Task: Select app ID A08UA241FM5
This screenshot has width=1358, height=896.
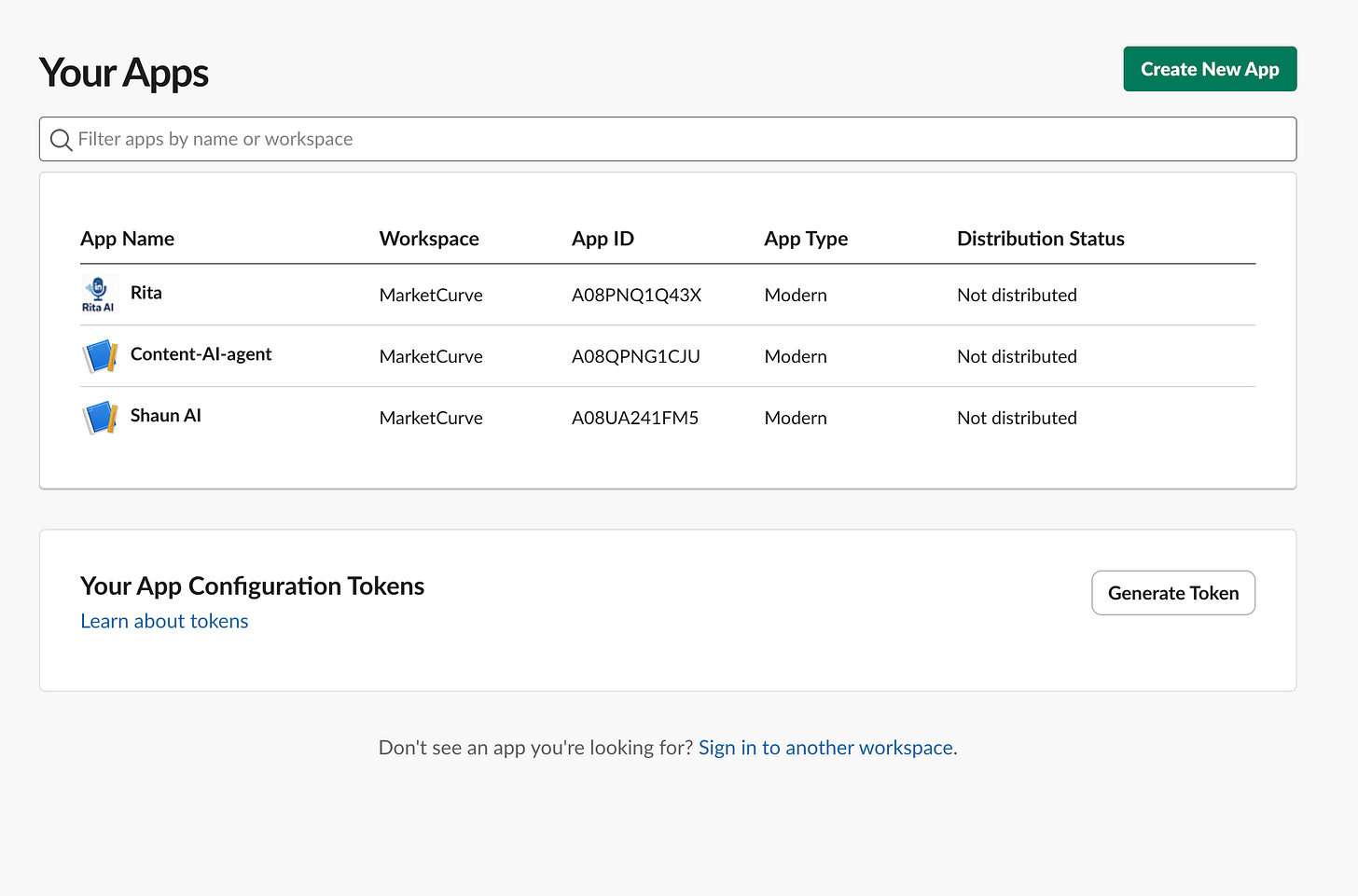Action: coord(635,418)
